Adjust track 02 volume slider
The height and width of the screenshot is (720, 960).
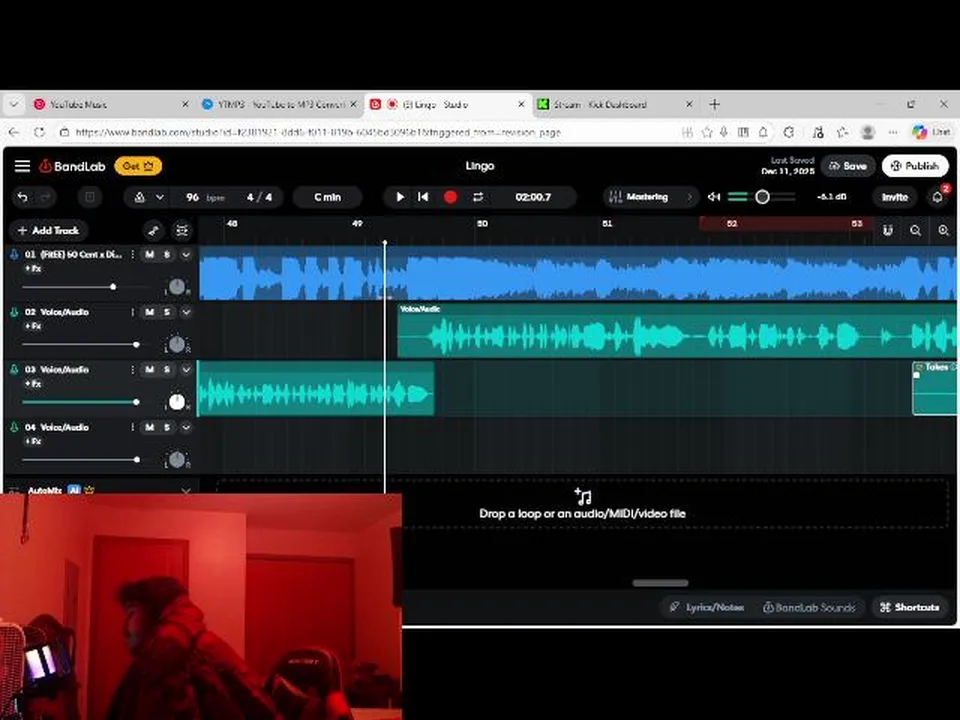pyautogui.click(x=137, y=344)
